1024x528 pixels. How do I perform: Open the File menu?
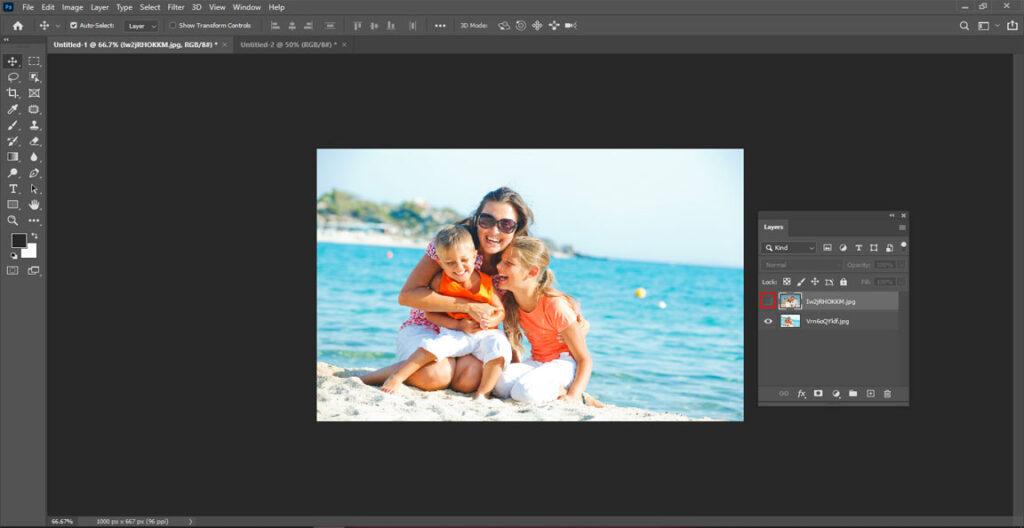(x=28, y=7)
